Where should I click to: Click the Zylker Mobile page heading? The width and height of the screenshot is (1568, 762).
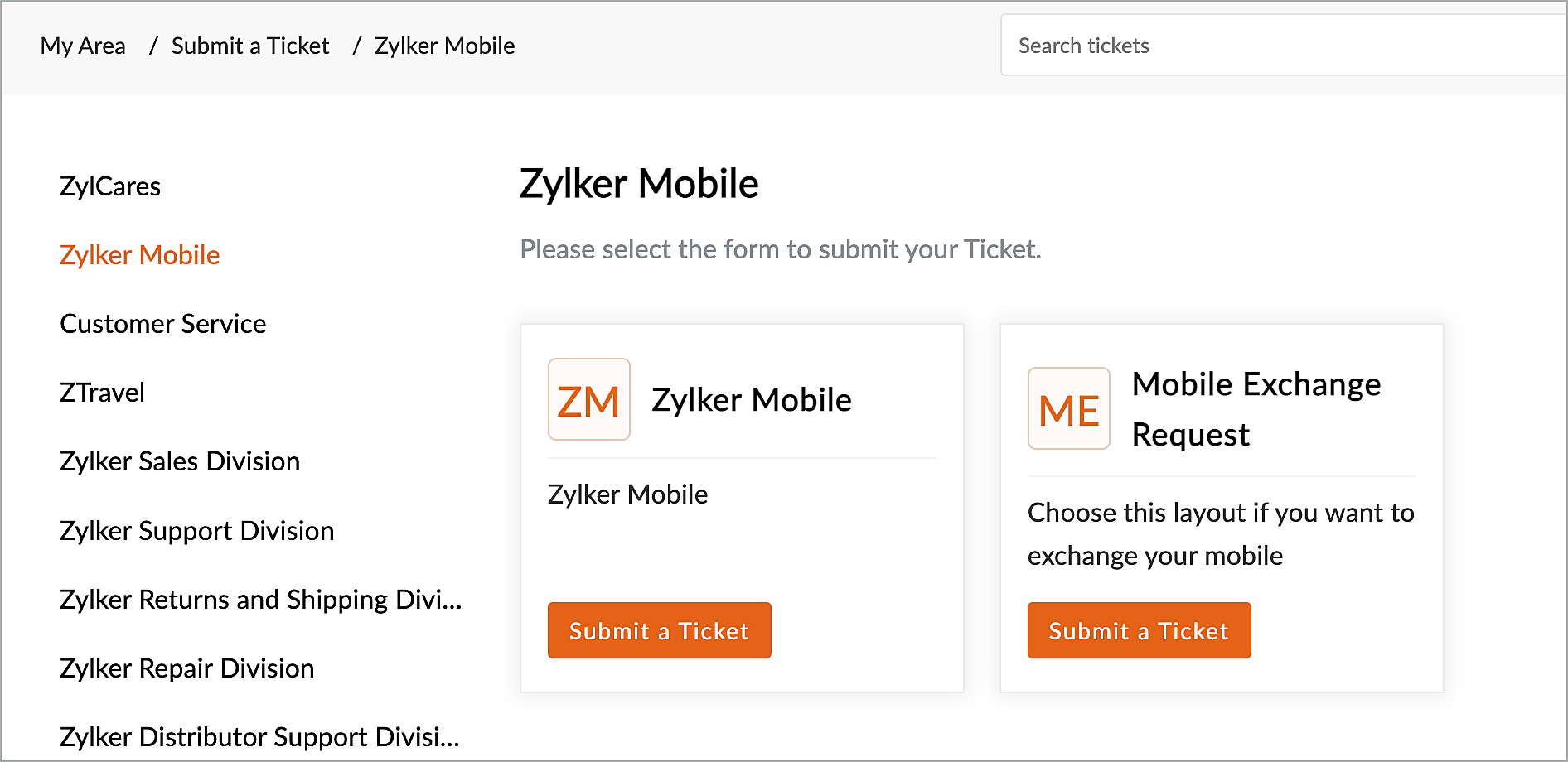pyautogui.click(x=638, y=184)
